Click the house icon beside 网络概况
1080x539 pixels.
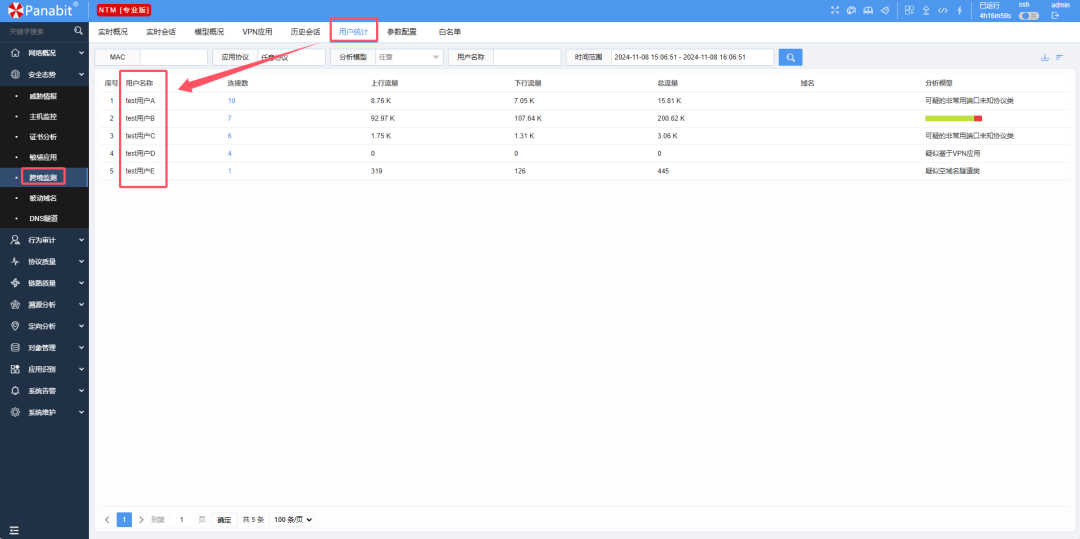[x=15, y=52]
